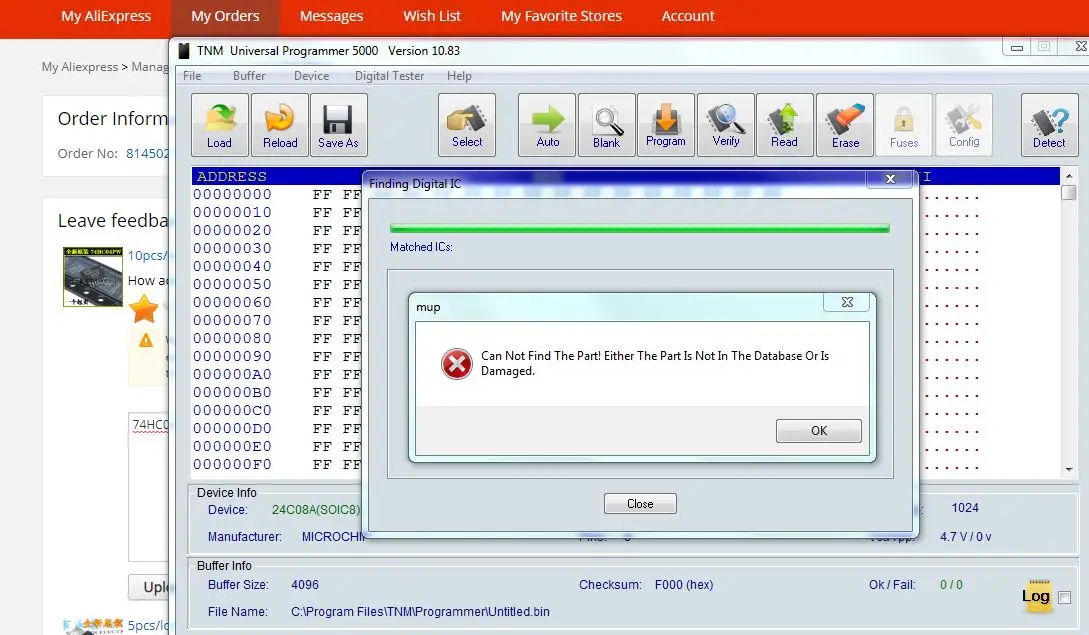Open My Orders tab in browser
1089x635 pixels.
[x=226, y=16]
